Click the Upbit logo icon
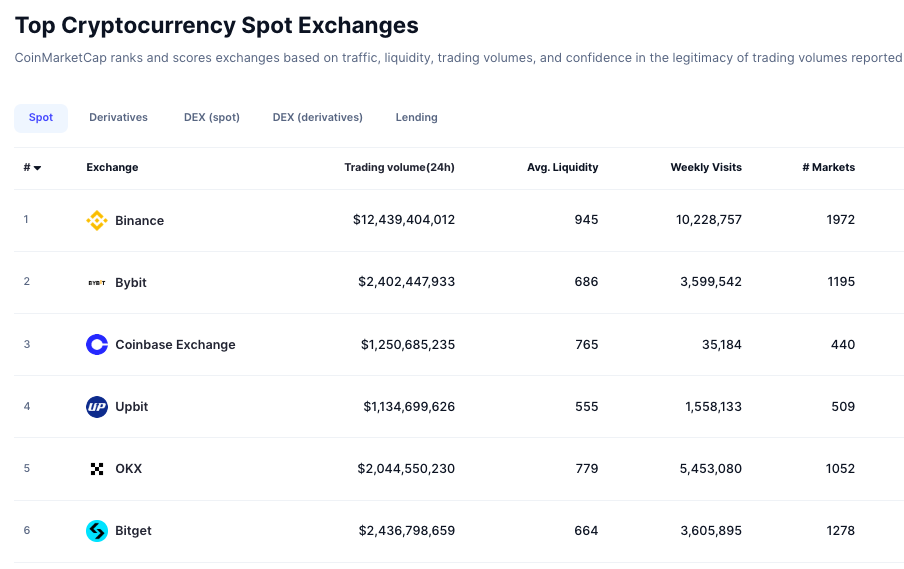Viewport: 904px width, 569px height. coord(97,406)
